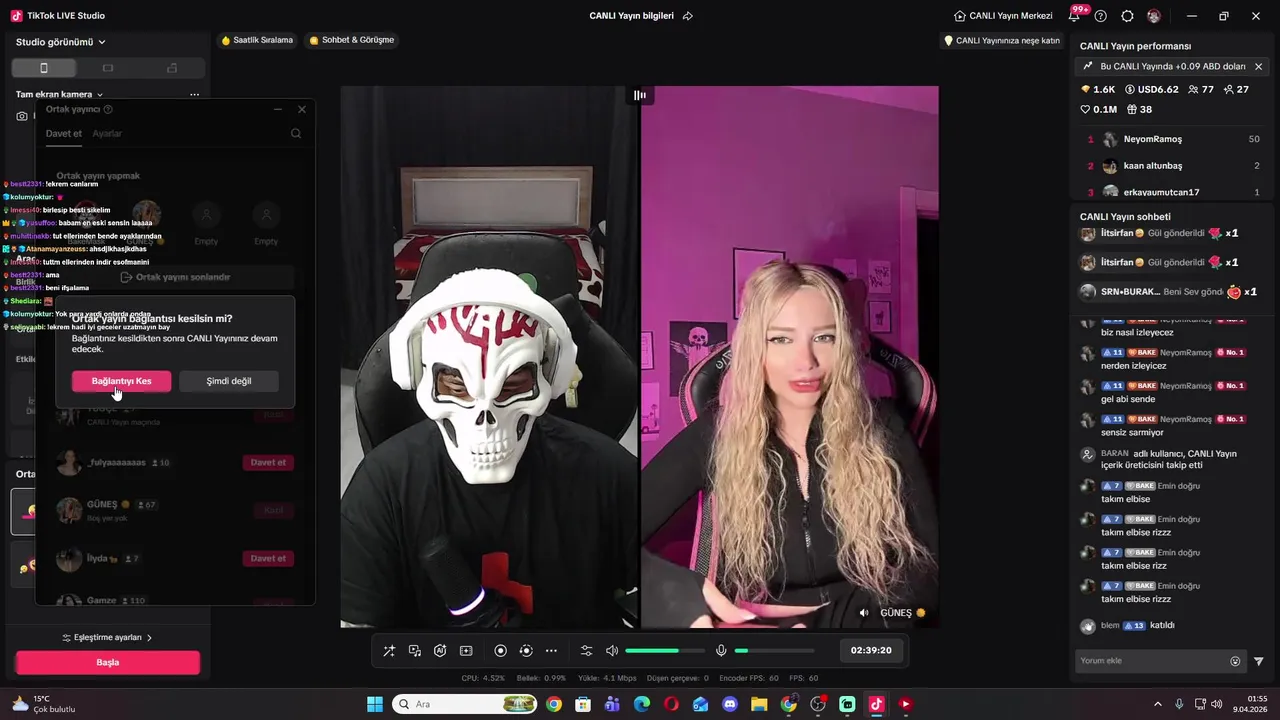Image resolution: width=1280 pixels, height=720 pixels.
Task: Click the 02:39:20 stream timer
Action: [871, 650]
